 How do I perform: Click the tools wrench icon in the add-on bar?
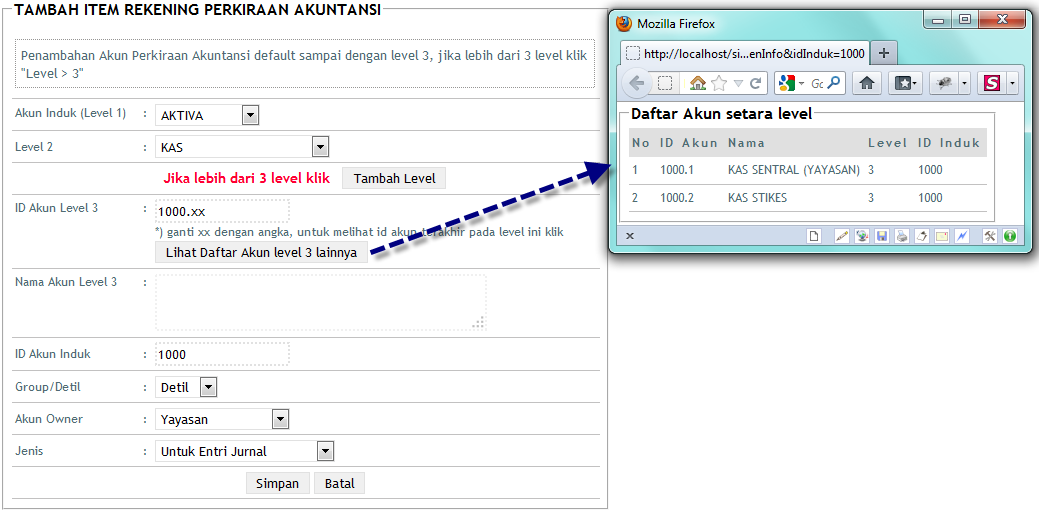pos(990,235)
